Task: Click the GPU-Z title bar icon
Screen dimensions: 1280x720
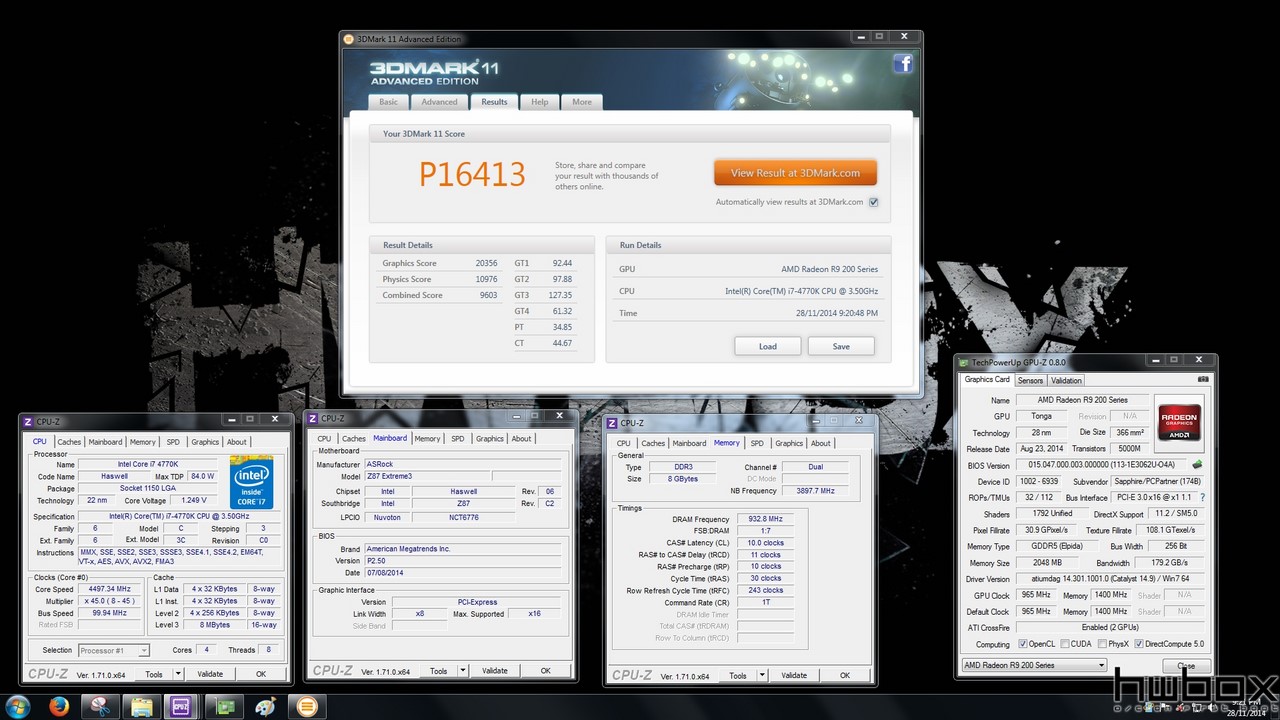Action: click(x=964, y=362)
